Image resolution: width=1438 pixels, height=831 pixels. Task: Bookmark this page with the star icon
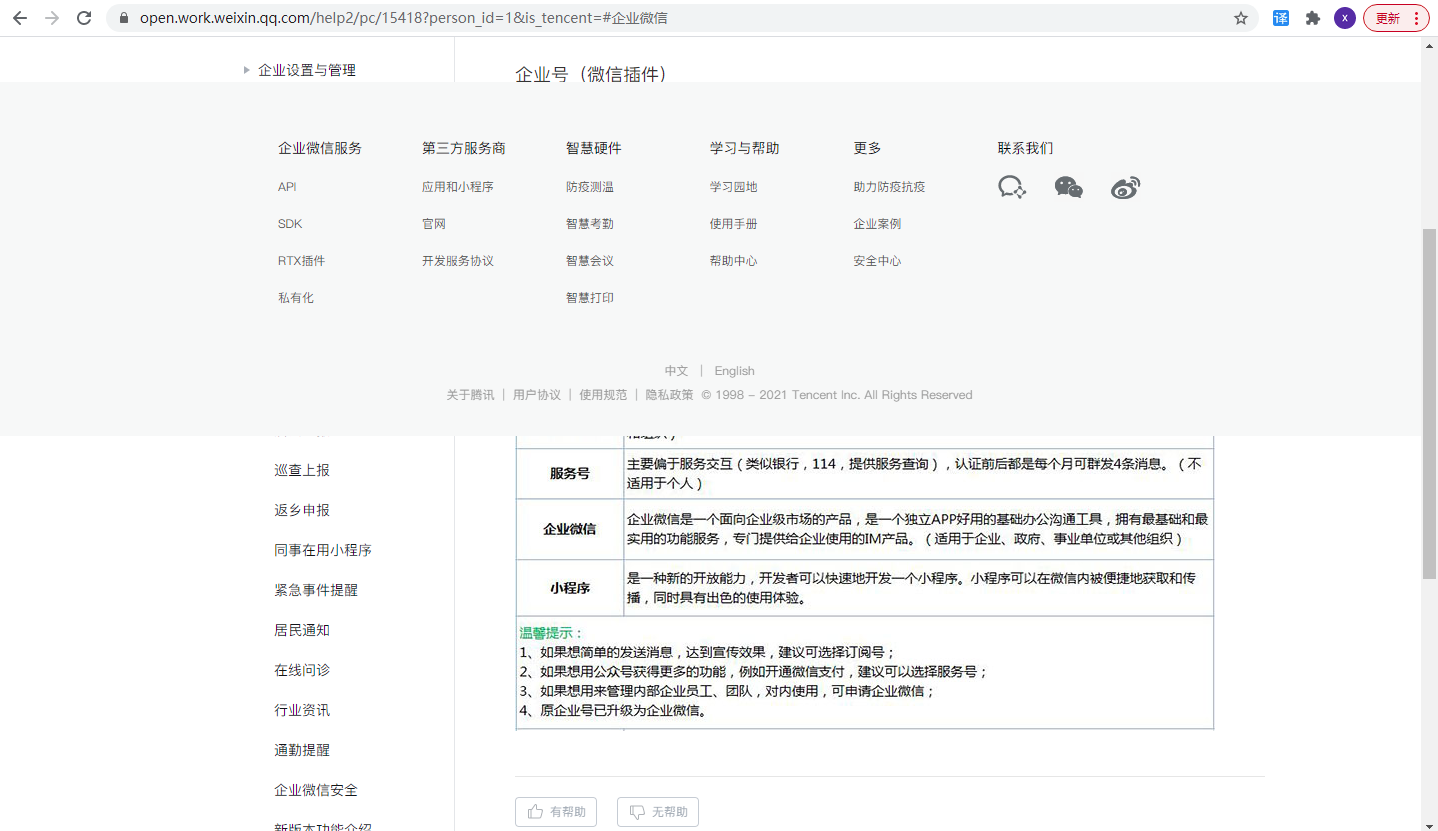1241,18
